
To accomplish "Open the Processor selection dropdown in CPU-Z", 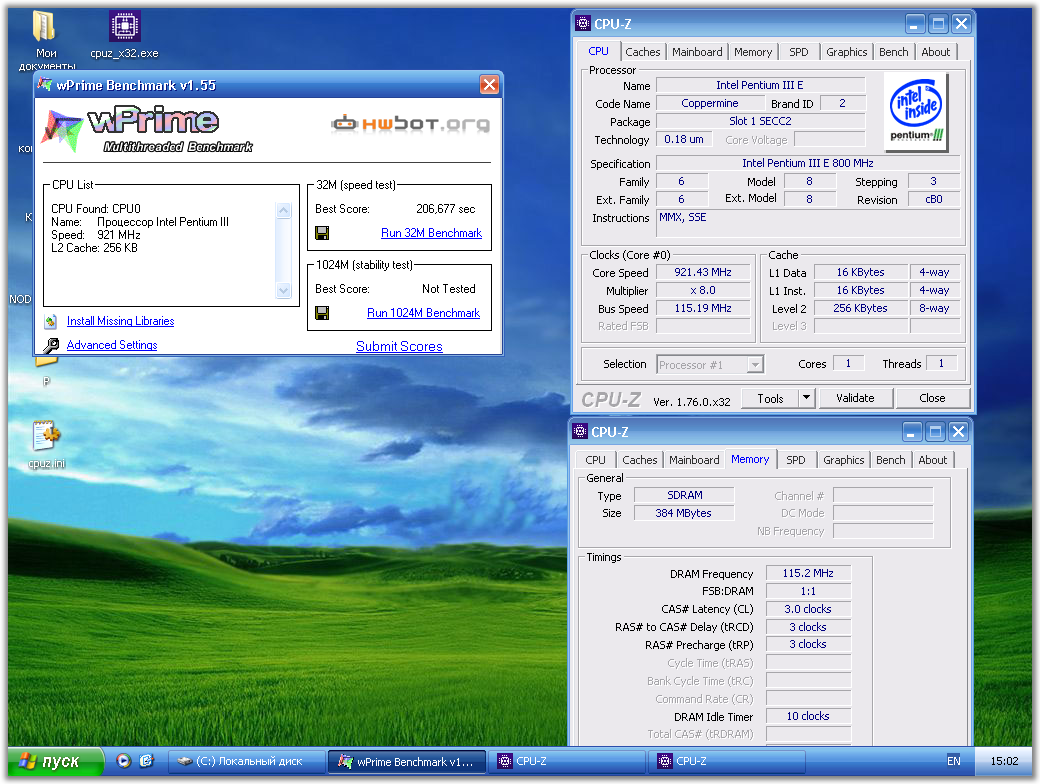I will [755, 365].
